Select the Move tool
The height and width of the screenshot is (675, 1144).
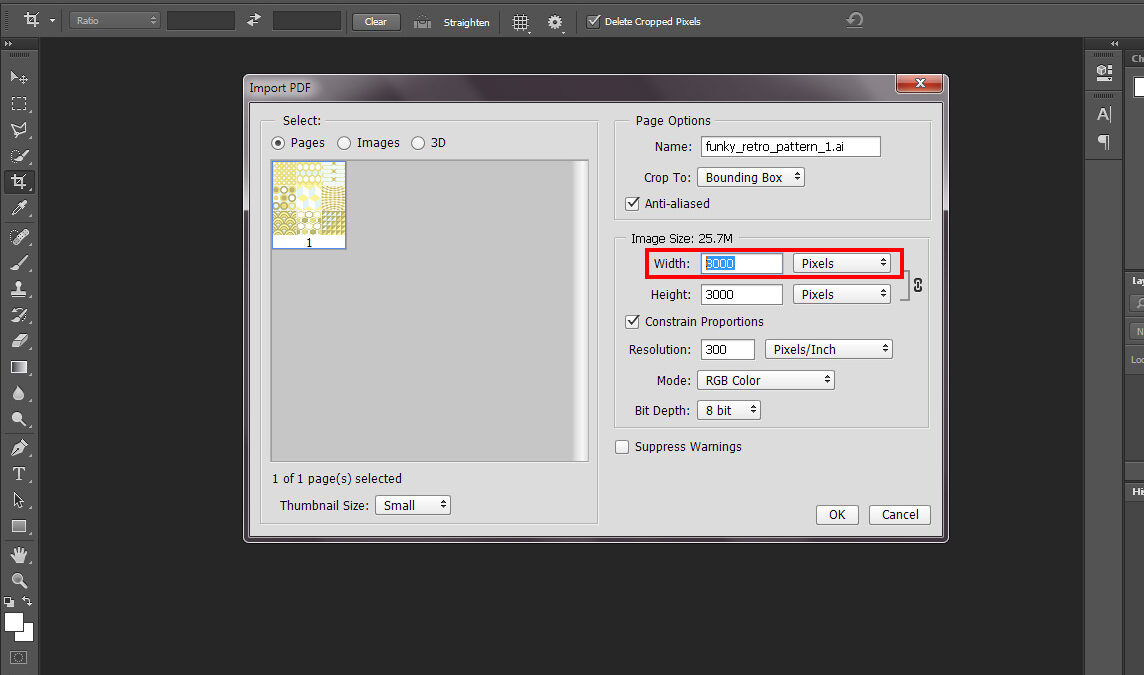(18, 77)
